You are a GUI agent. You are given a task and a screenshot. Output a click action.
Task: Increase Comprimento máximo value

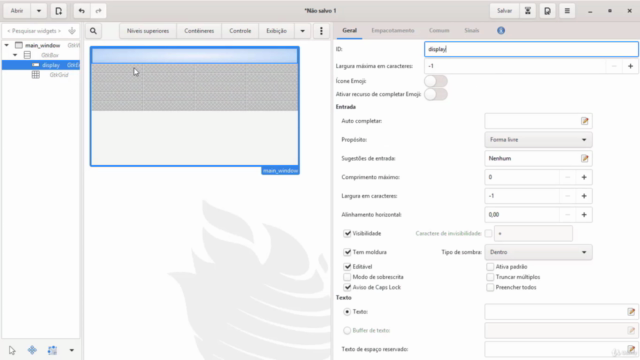[x=584, y=177]
